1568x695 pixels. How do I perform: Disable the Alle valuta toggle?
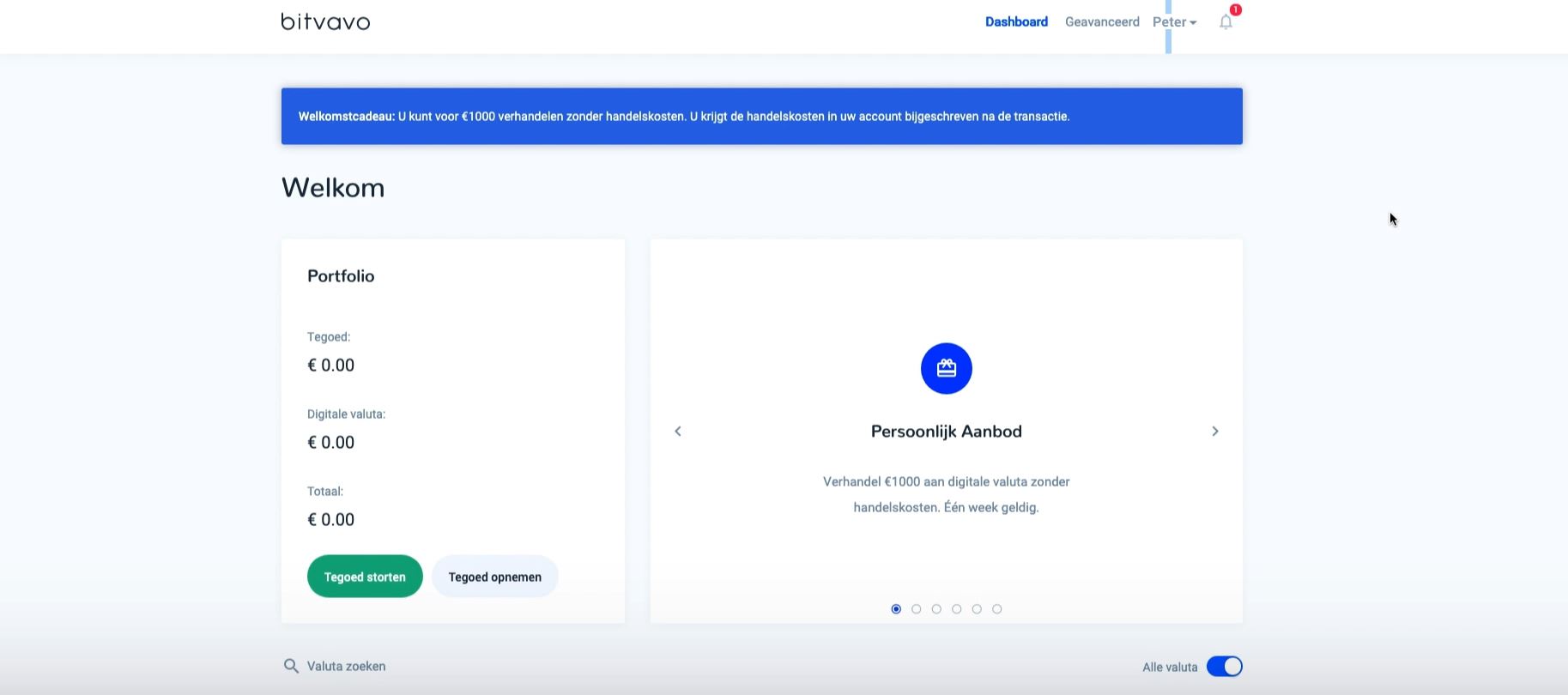tap(1224, 667)
